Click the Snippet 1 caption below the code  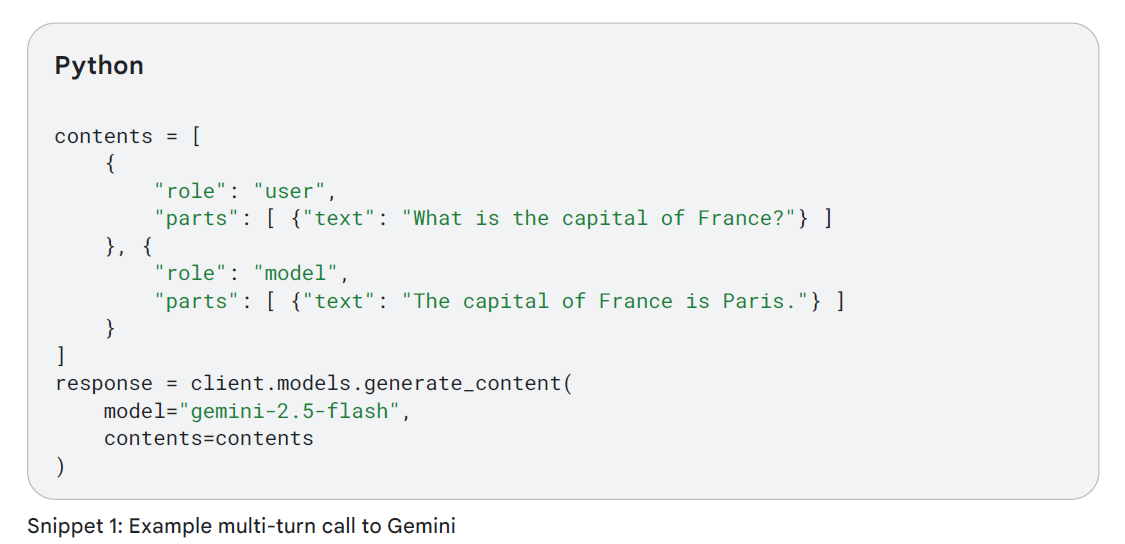(x=241, y=526)
